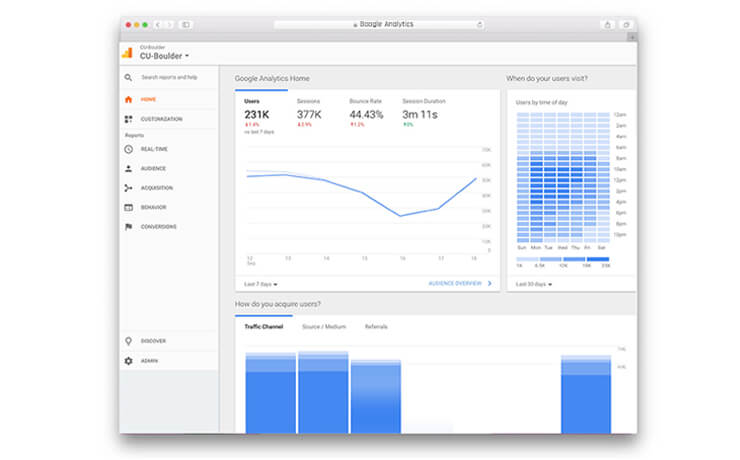
Task: Click the last bar in Traffic Channel chart
Action: coord(586,394)
